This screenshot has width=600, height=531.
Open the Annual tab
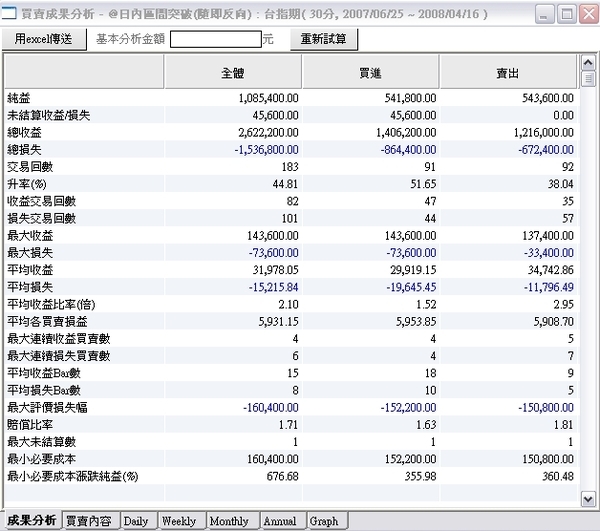pos(280,521)
